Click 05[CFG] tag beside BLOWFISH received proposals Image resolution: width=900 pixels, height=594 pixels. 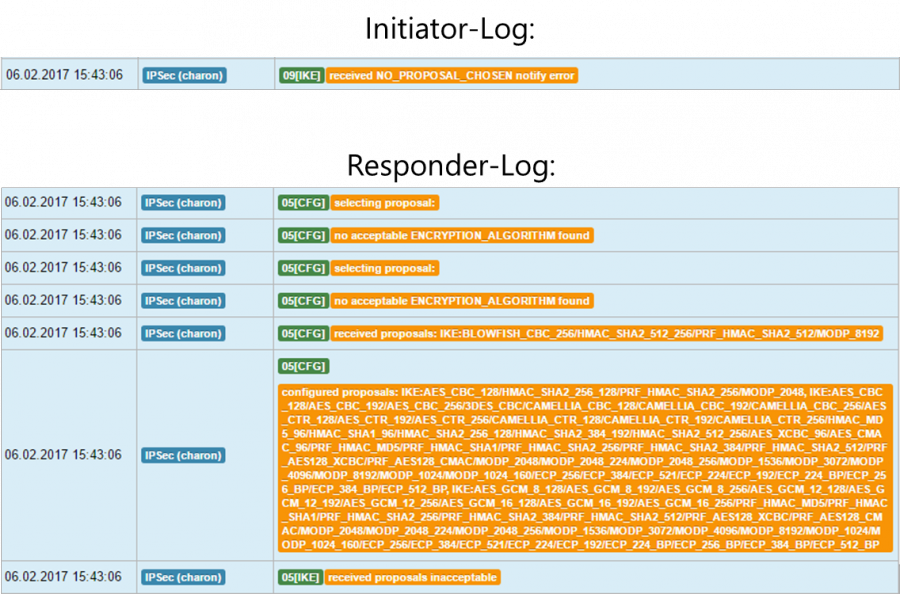303,333
